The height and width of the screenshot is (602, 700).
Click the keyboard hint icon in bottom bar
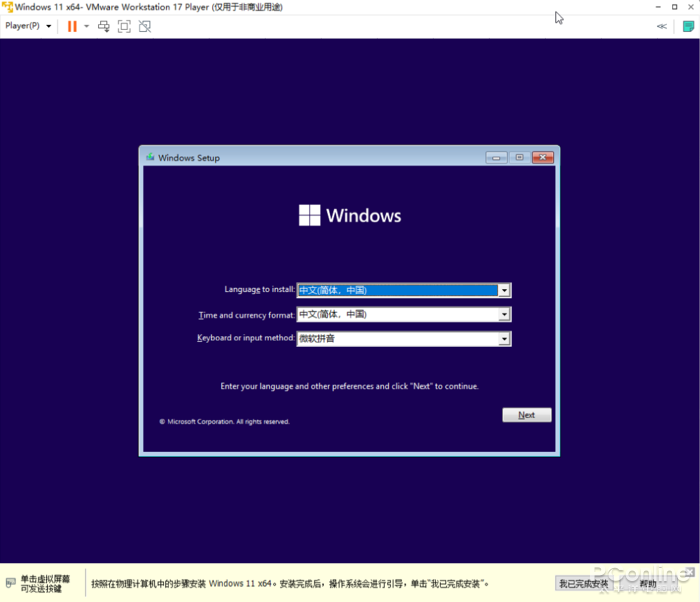click(11, 583)
